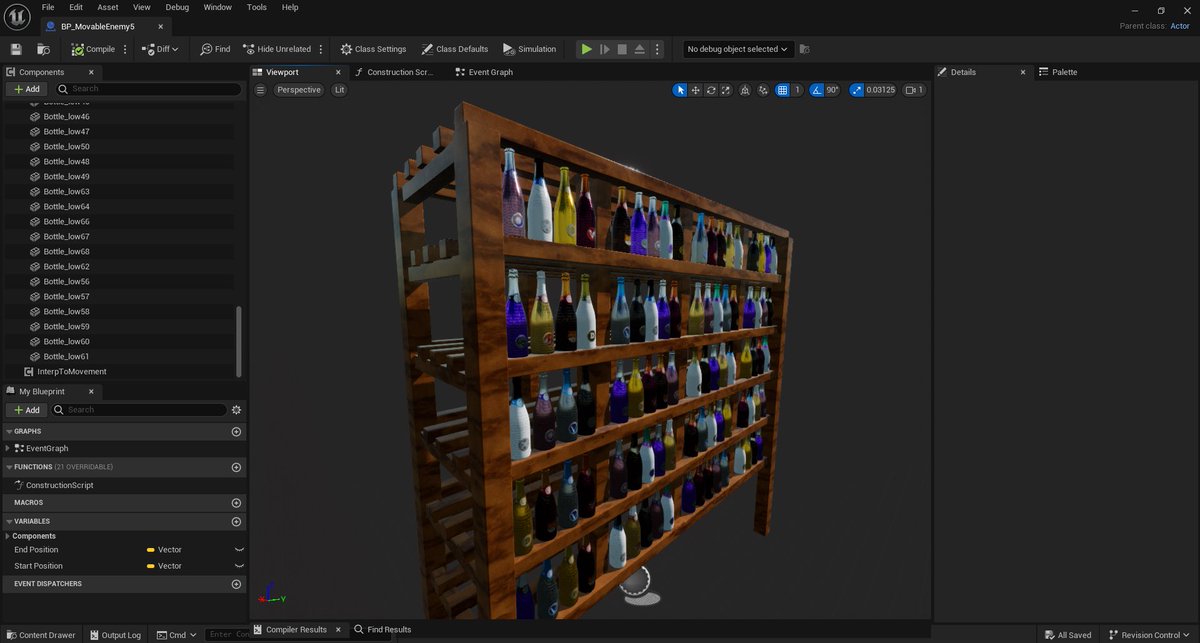Open the Lit view mode menu
This screenshot has width=1200, height=643.
coord(339,90)
